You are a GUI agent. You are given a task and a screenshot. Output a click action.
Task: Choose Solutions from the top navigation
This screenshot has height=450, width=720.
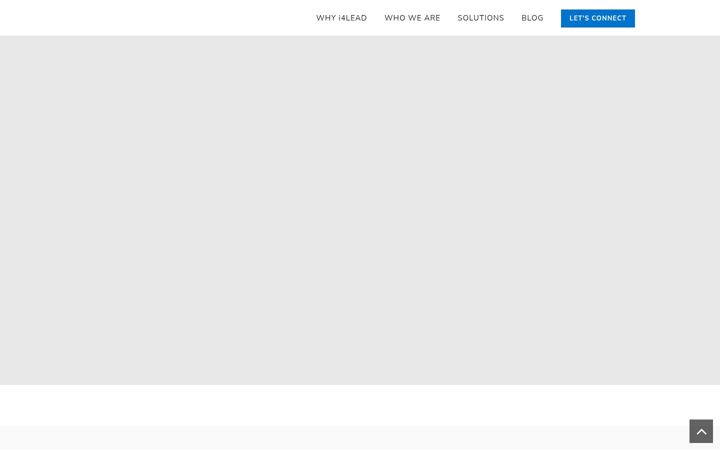pyautogui.click(x=480, y=18)
